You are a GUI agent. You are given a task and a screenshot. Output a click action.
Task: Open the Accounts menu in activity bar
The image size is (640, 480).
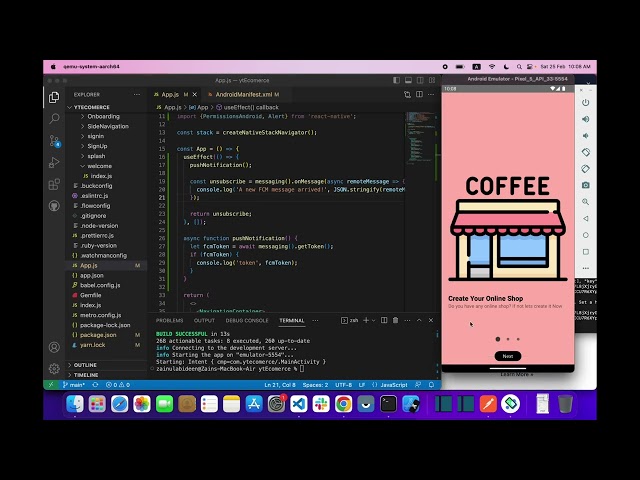tap(54, 347)
